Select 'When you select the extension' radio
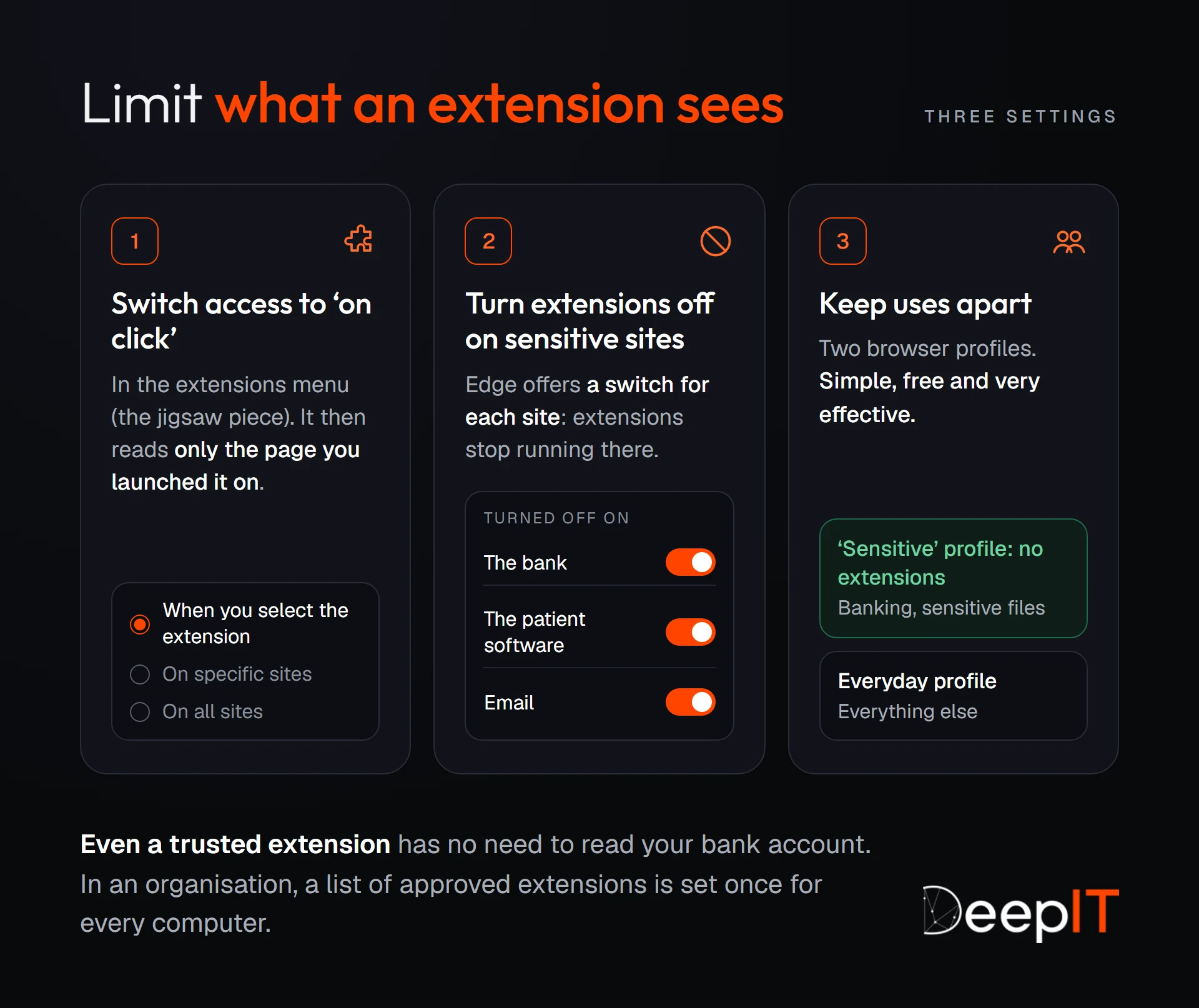This screenshot has height=1008, width=1199. click(140, 624)
